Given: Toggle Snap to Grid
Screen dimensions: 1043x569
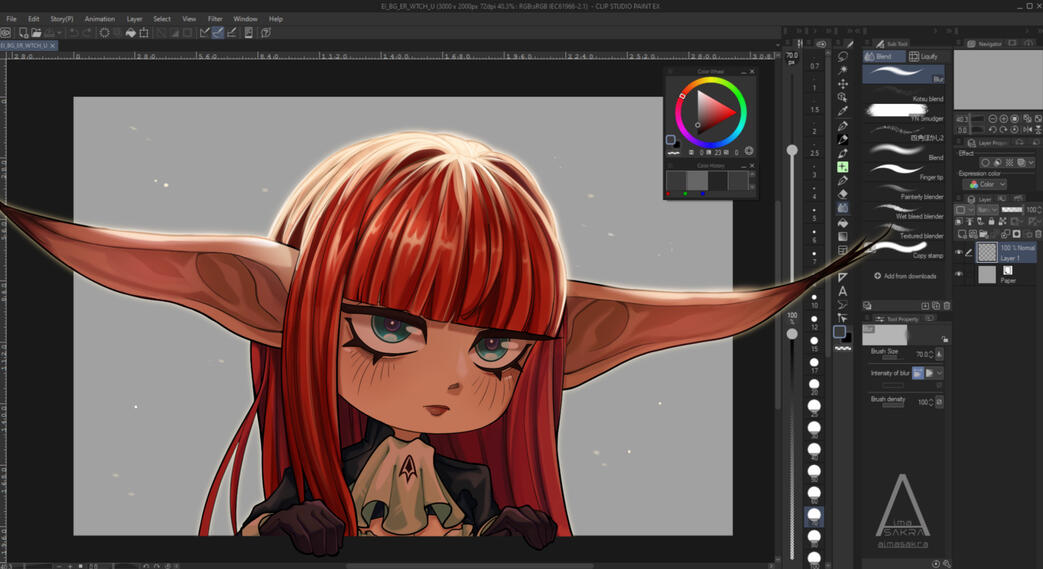Looking at the screenshot, I should point(231,32).
